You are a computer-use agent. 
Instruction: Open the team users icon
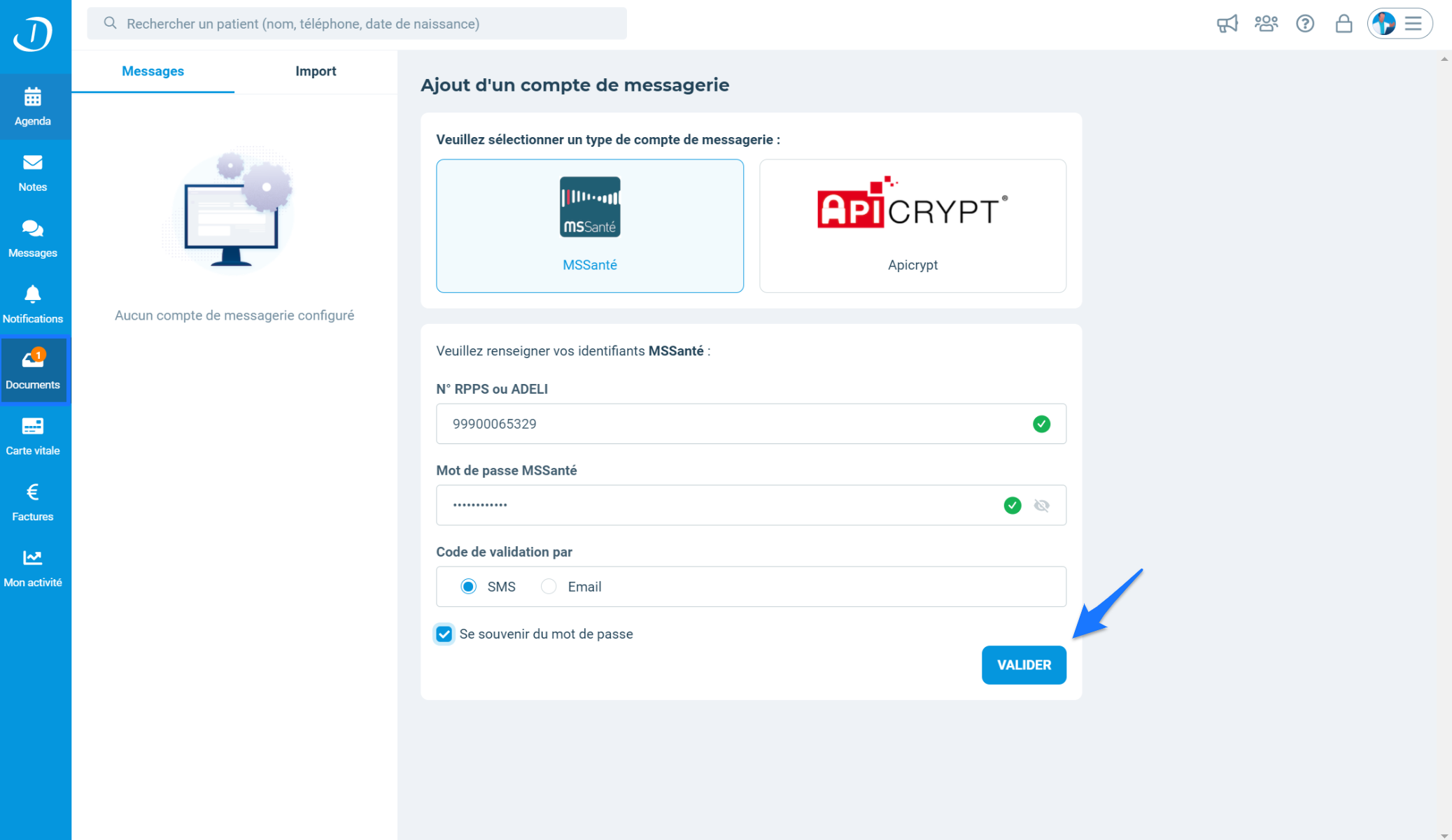pos(1266,24)
